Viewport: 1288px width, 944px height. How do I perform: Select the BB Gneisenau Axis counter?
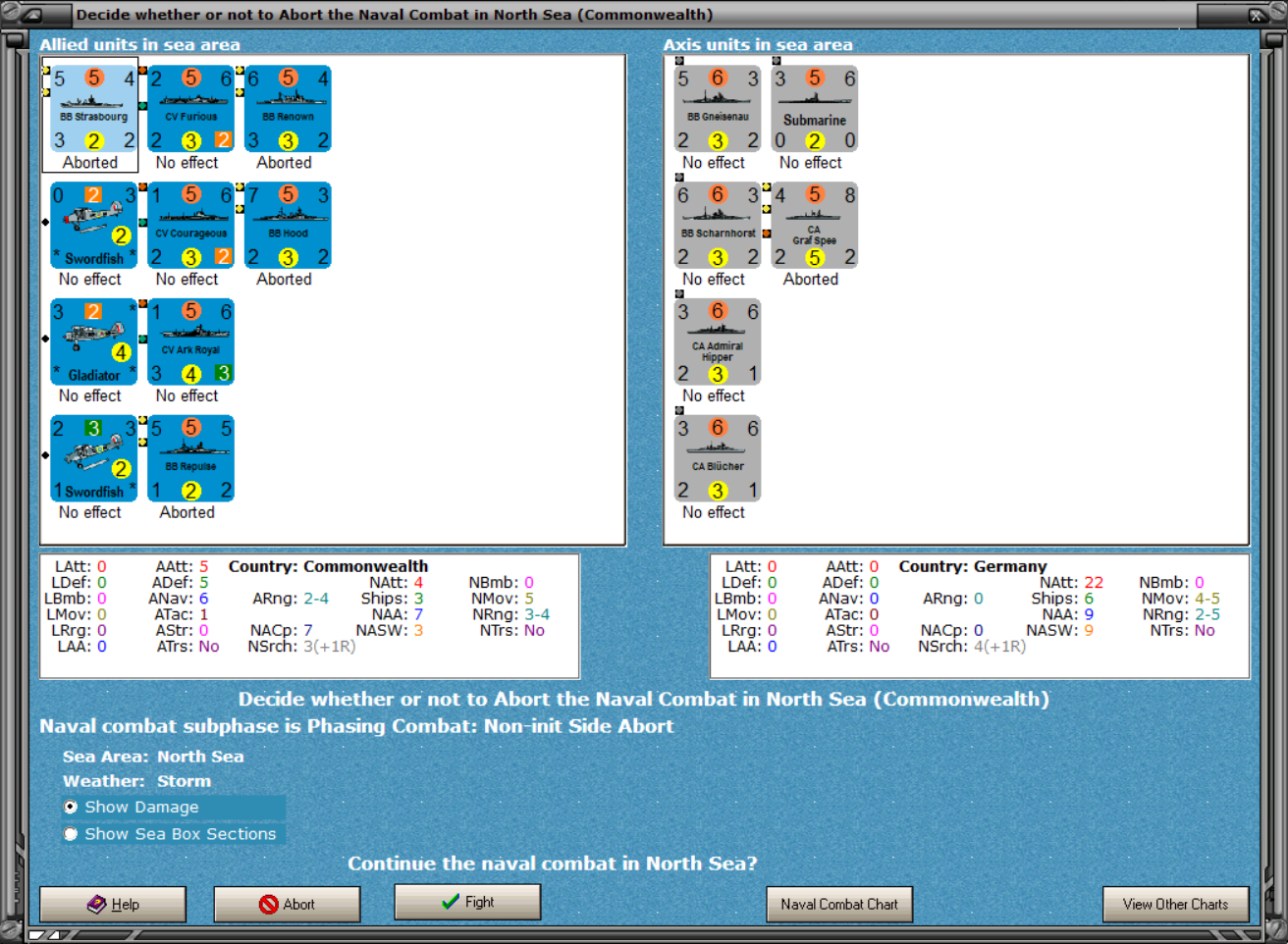(x=718, y=109)
